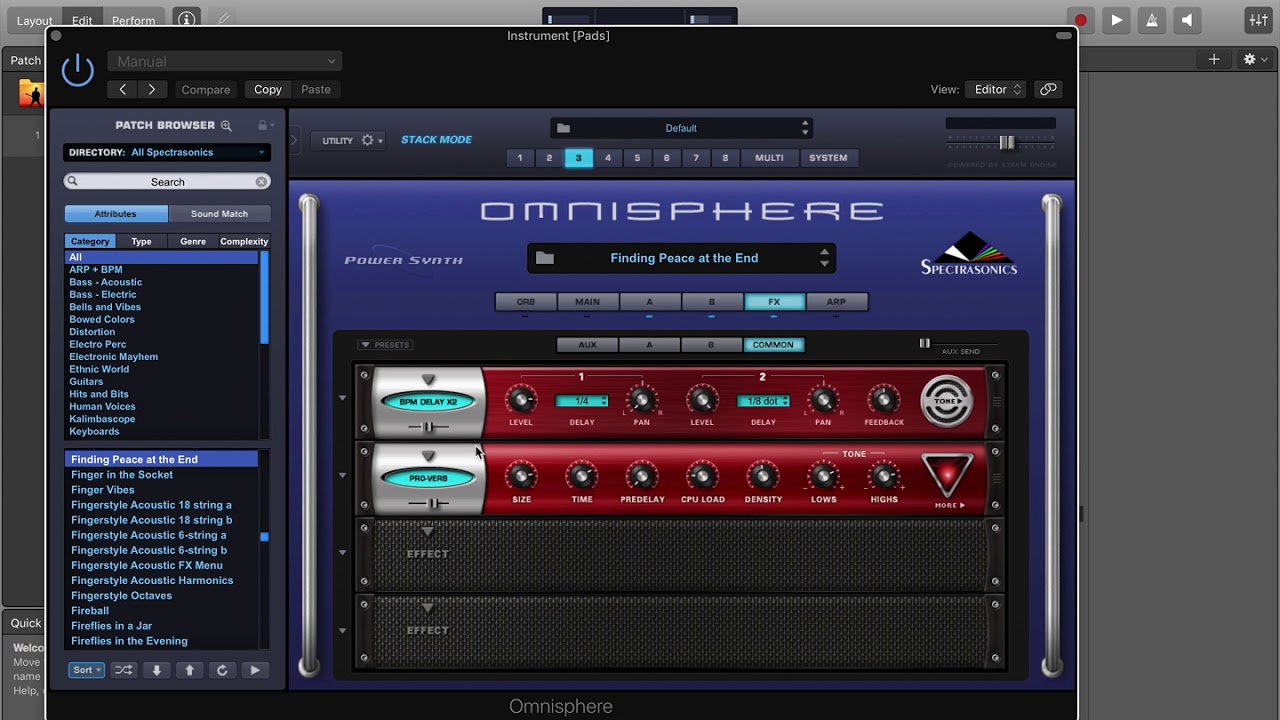Filter by the Genre column

point(193,241)
